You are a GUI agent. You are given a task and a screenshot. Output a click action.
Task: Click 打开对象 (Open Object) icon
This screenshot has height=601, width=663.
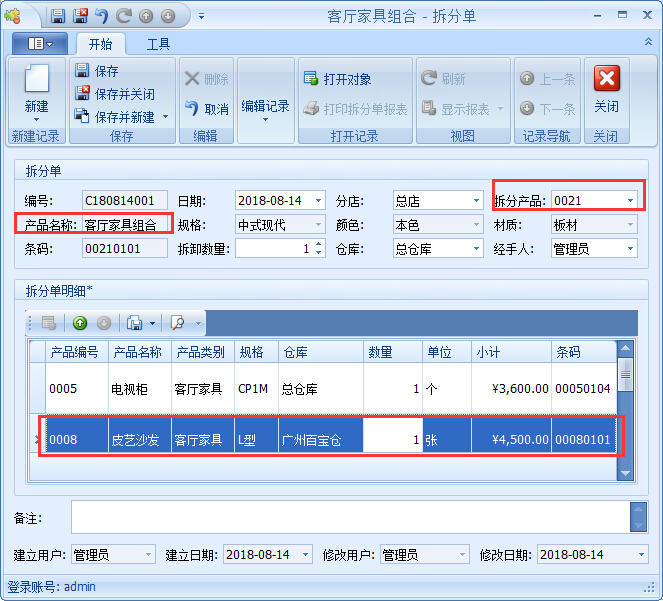(x=310, y=79)
